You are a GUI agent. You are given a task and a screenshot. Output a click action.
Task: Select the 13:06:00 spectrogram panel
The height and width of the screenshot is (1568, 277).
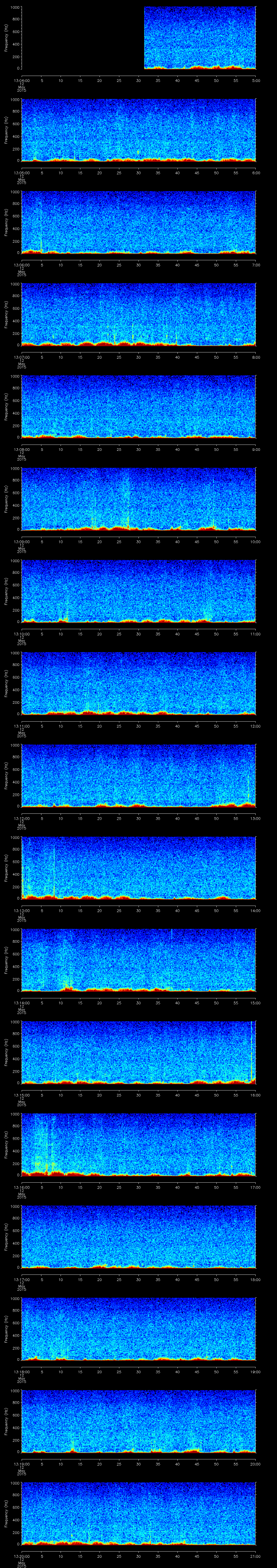(x=138, y=222)
